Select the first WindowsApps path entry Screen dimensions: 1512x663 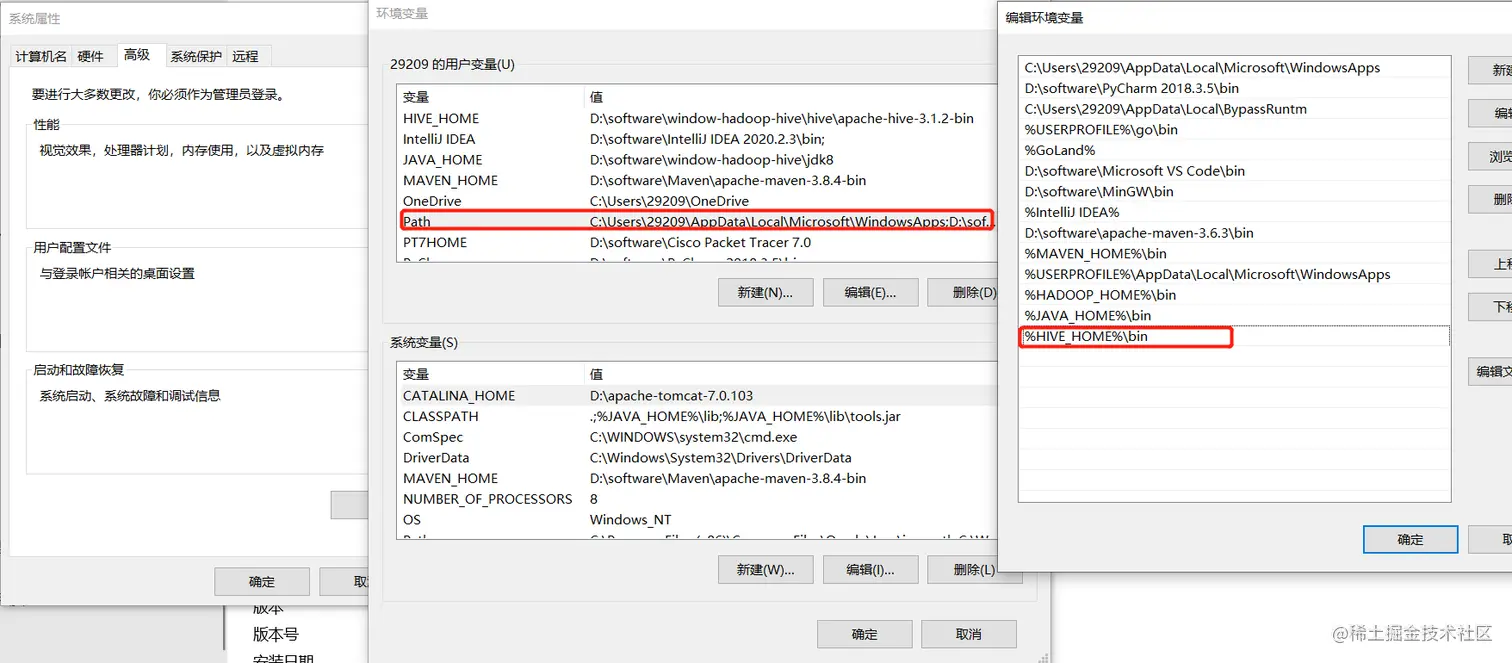1235,68
